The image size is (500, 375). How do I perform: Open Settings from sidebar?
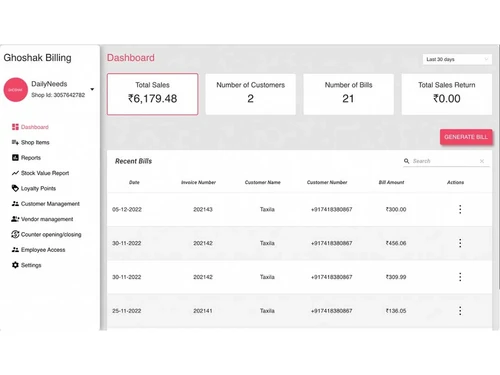(x=26, y=265)
